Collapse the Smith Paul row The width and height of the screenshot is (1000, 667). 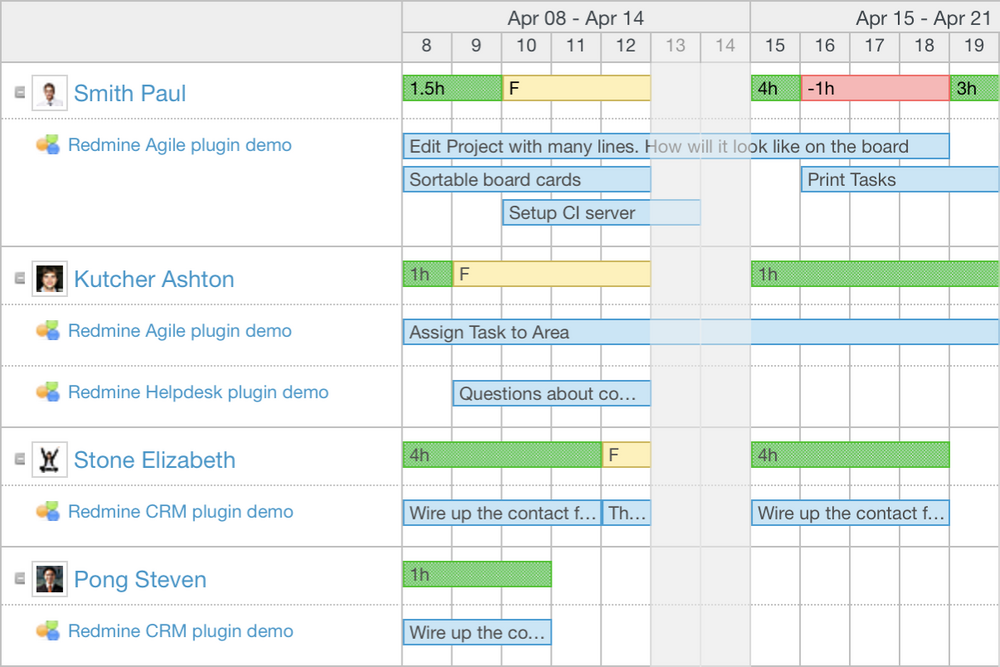coord(20,93)
